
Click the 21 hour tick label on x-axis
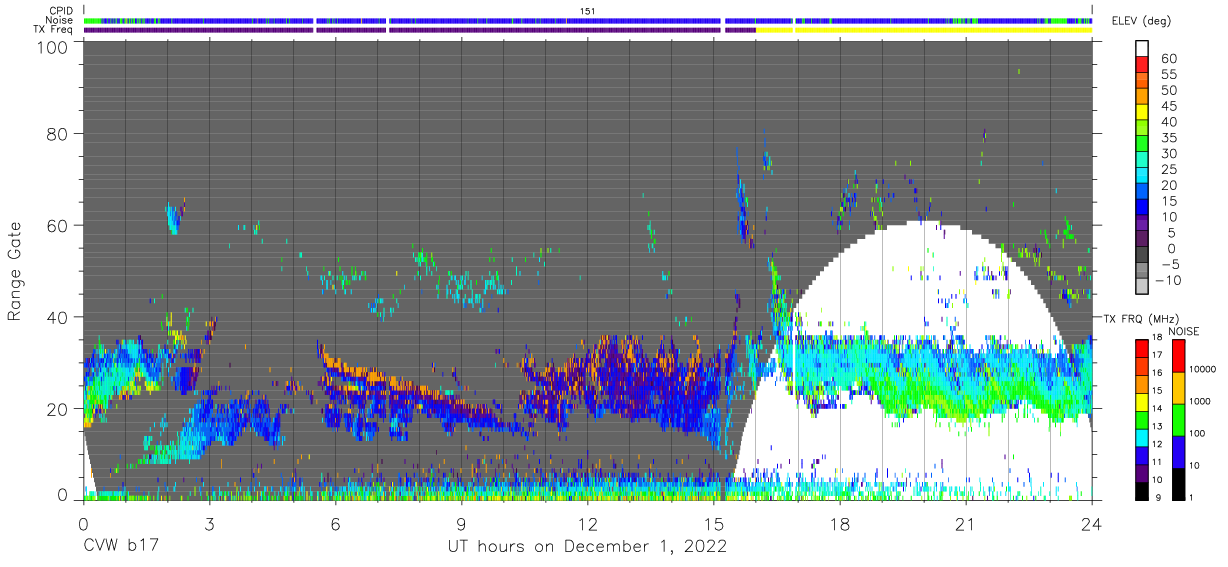click(x=965, y=524)
